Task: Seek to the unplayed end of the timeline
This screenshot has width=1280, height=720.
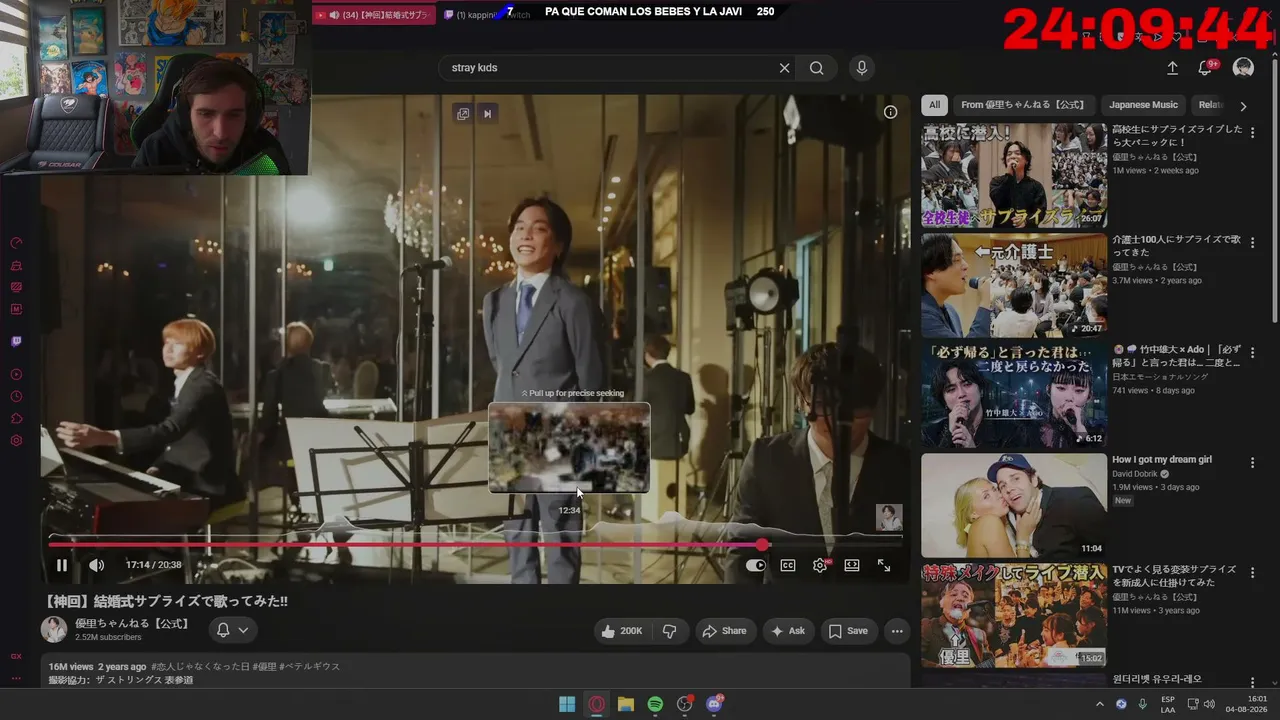Action: 836,545
